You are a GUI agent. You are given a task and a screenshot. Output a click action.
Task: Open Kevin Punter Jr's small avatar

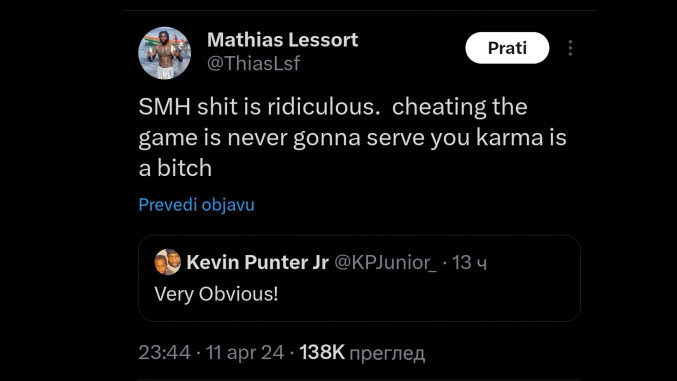coord(168,262)
